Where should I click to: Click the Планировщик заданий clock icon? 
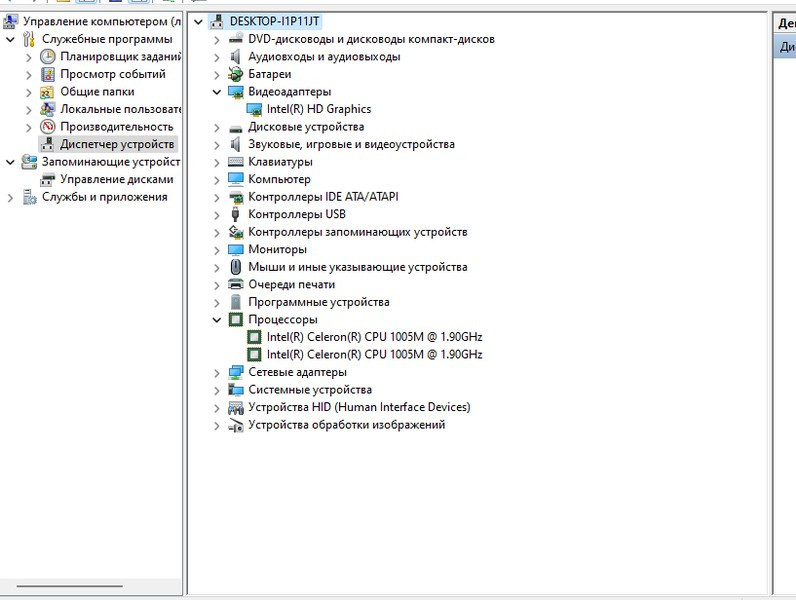tap(48, 56)
